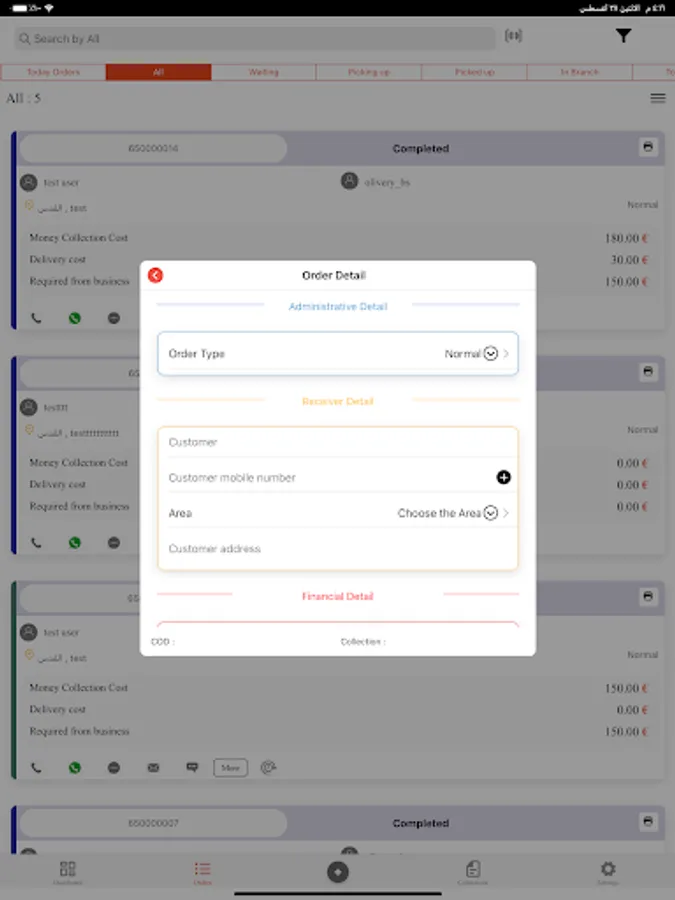Click the 180.00 money collection value
This screenshot has height=900, width=675.
pyautogui.click(x=626, y=238)
